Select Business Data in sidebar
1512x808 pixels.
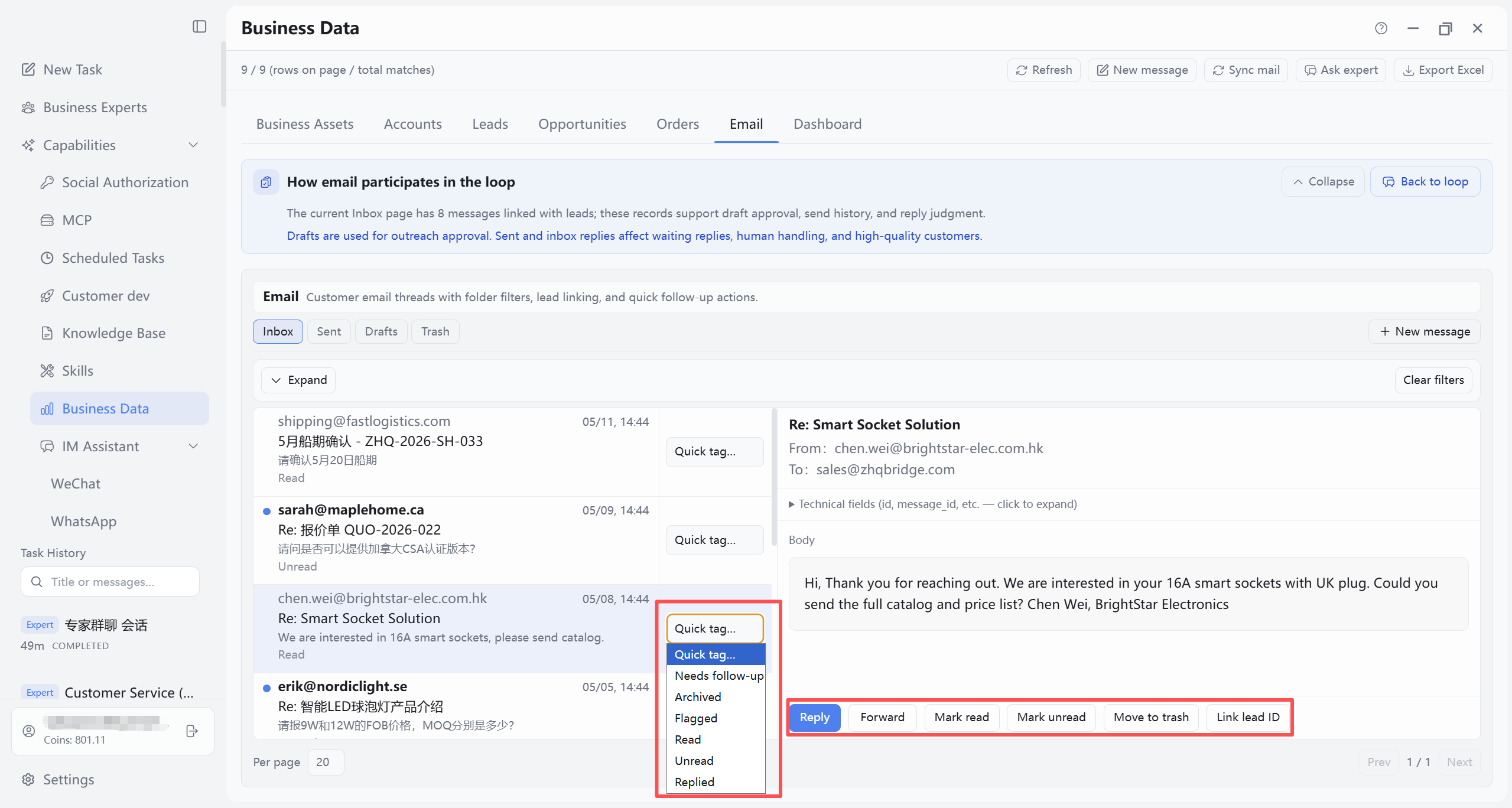[119, 409]
